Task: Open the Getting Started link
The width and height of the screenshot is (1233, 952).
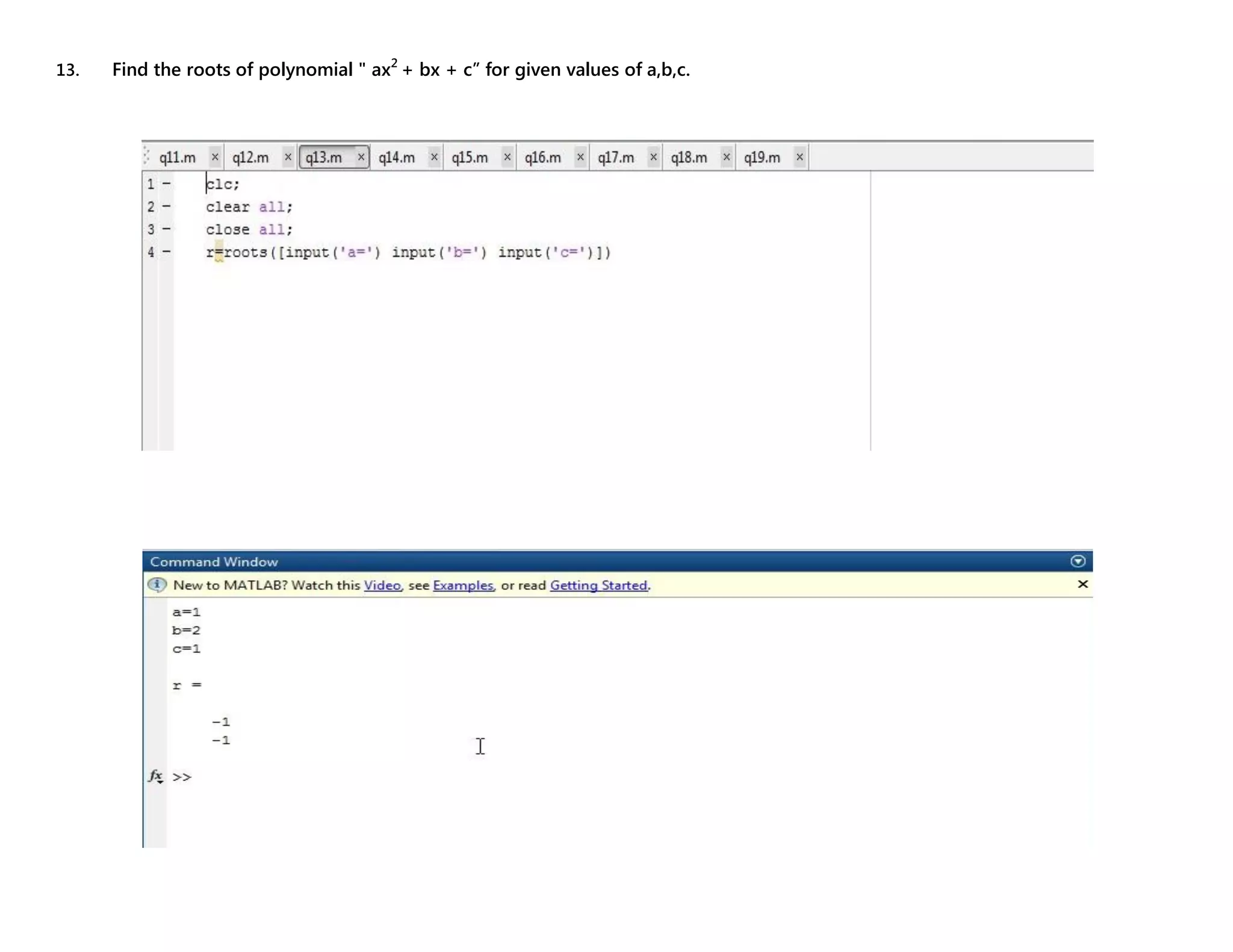Action: coord(599,585)
